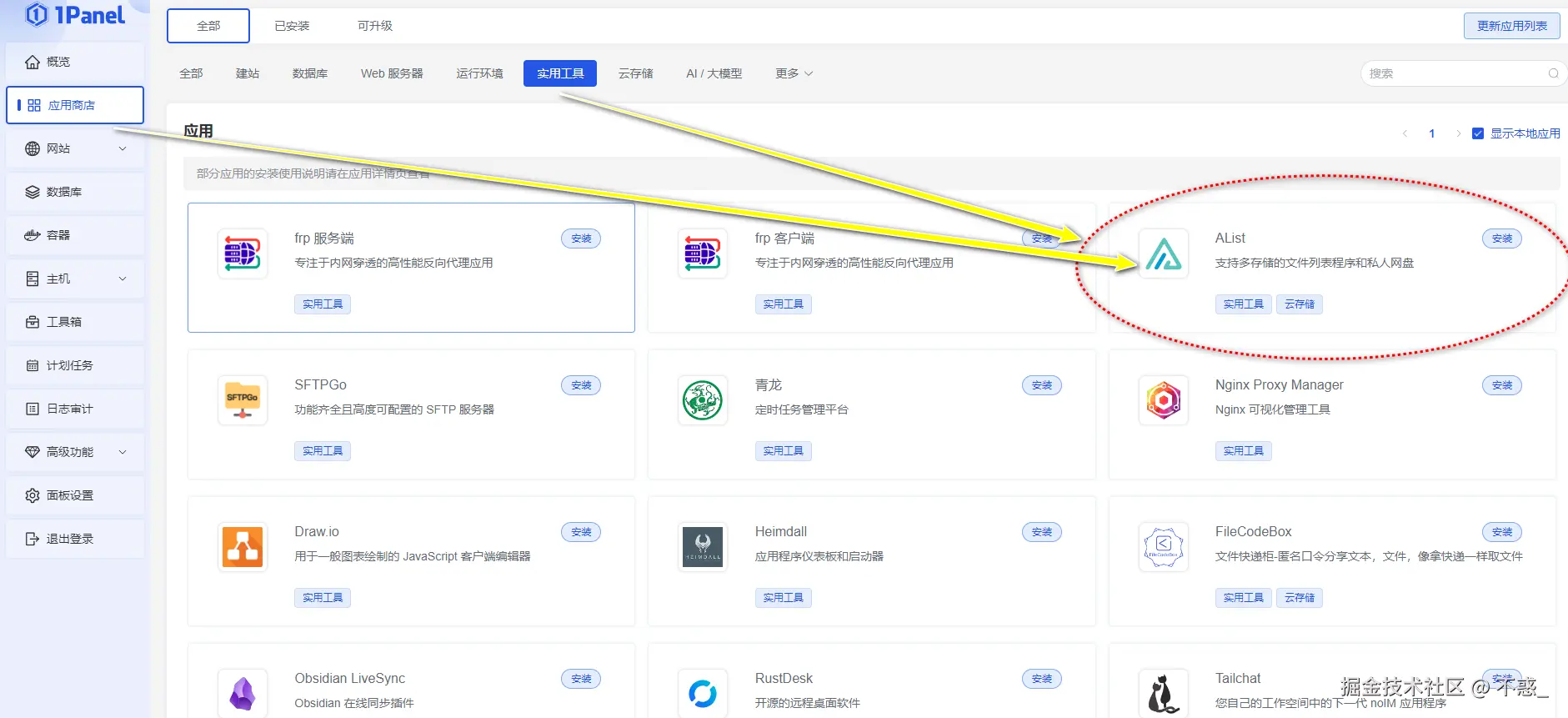Click the 更新应用列表 button
This screenshot has width=1568, height=718.
pos(1512,26)
